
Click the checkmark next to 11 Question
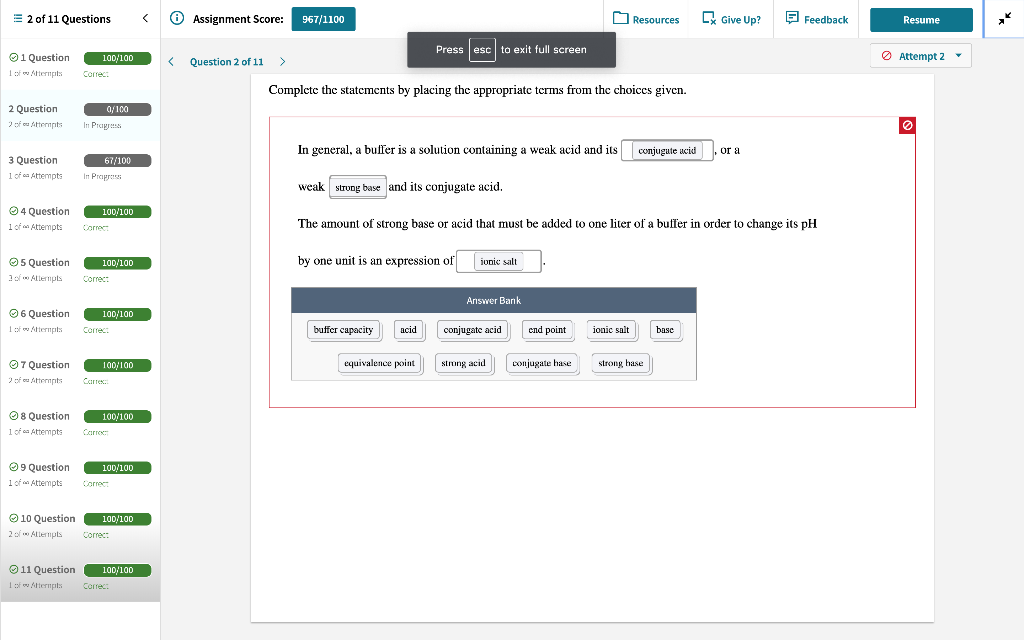(12, 569)
